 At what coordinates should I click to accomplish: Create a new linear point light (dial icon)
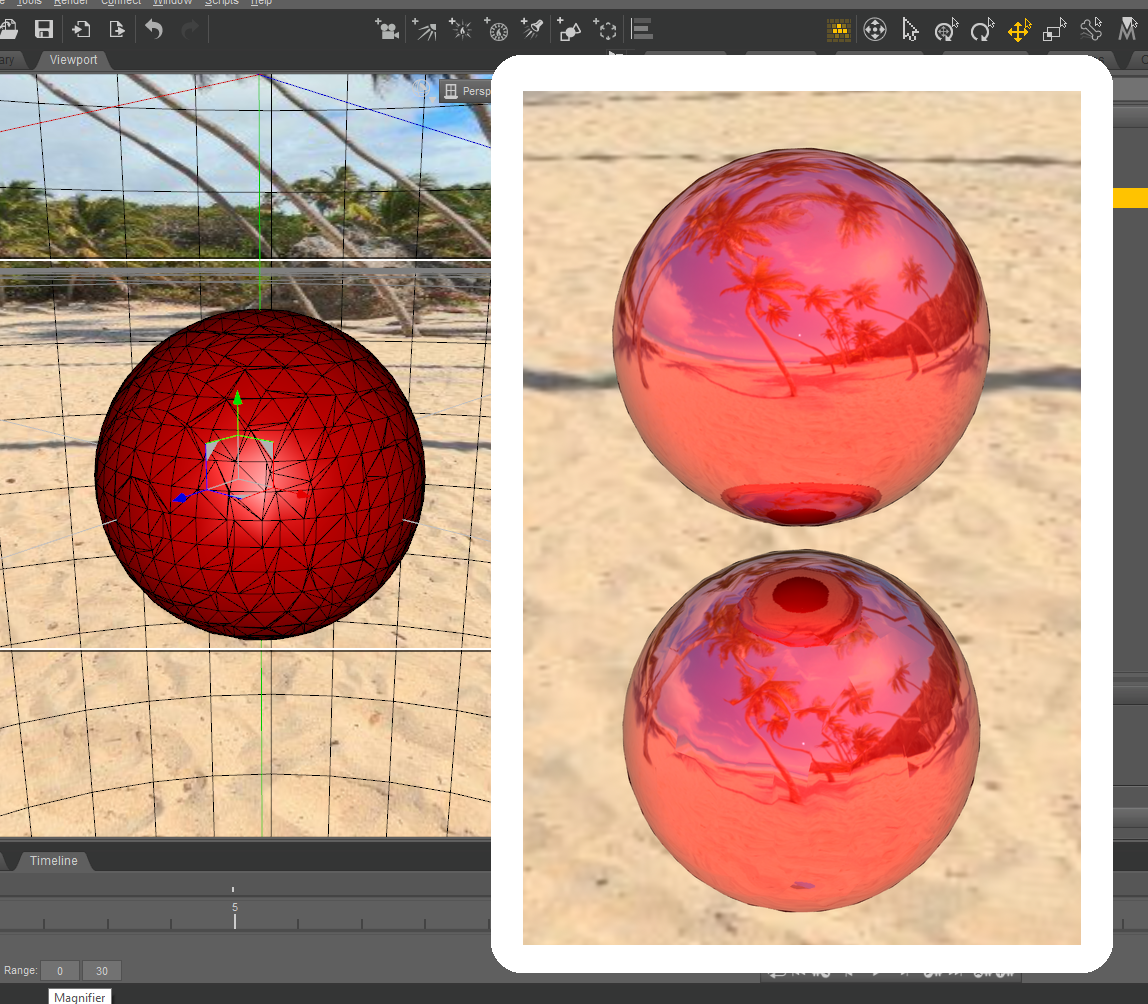click(496, 29)
